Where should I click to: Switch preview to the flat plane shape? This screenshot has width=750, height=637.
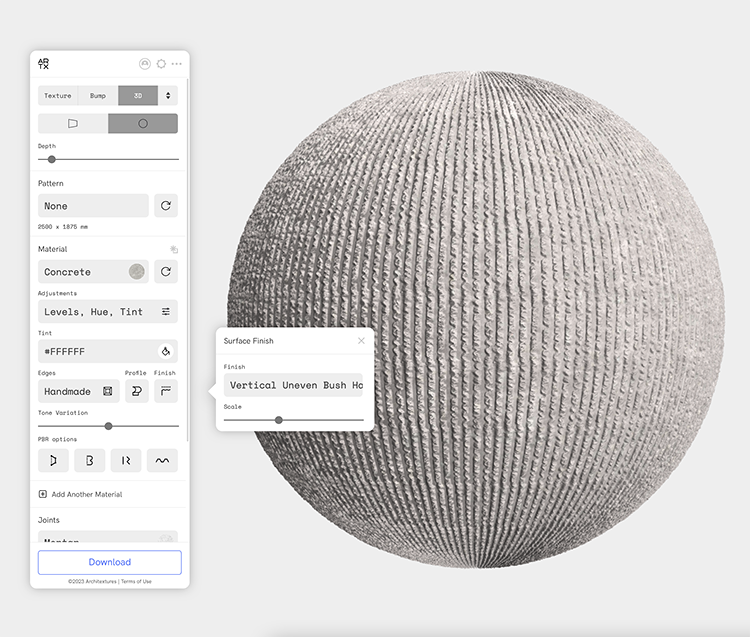click(73, 124)
